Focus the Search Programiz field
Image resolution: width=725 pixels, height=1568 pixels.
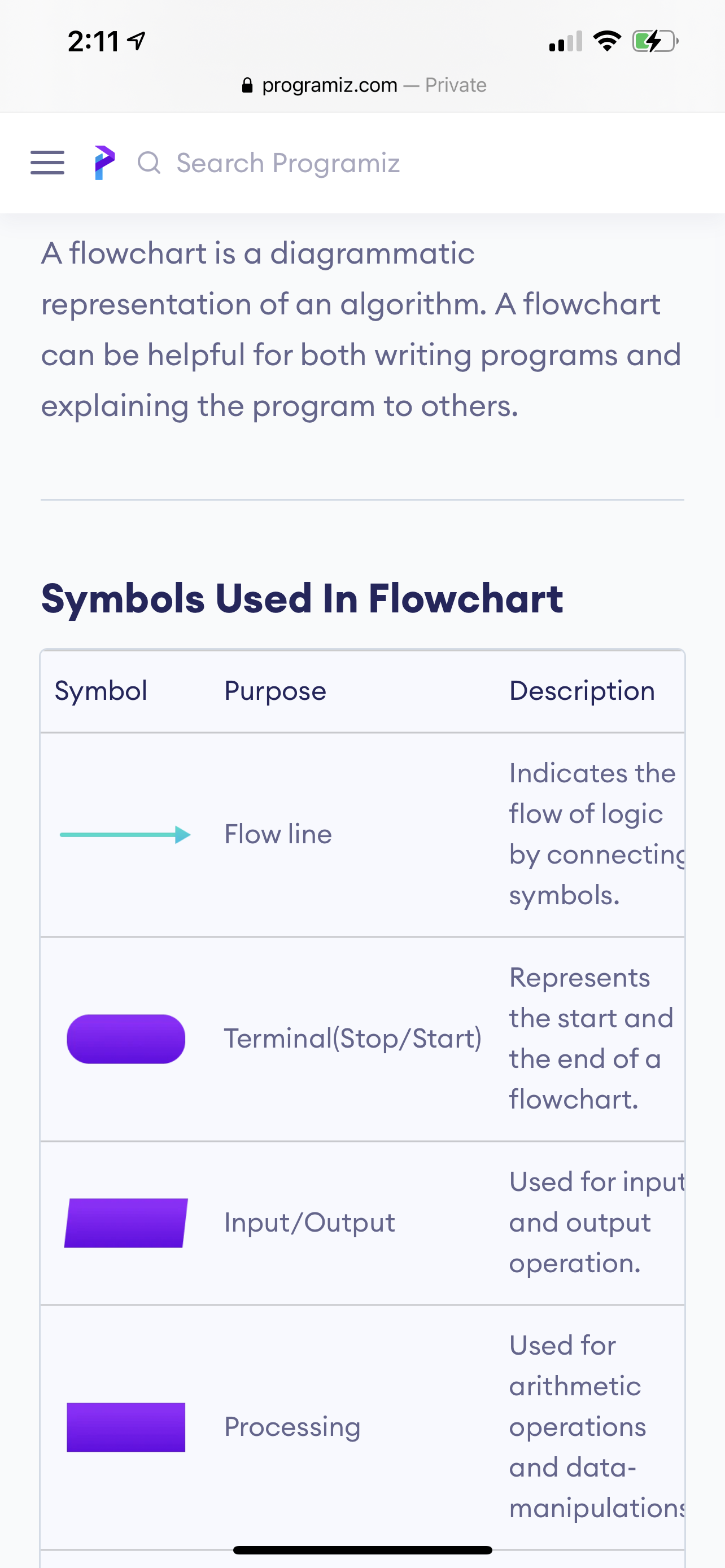point(287,163)
